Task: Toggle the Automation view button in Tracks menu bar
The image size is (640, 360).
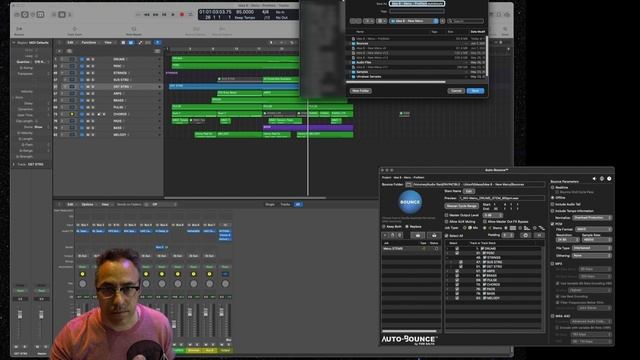Action: [140, 42]
